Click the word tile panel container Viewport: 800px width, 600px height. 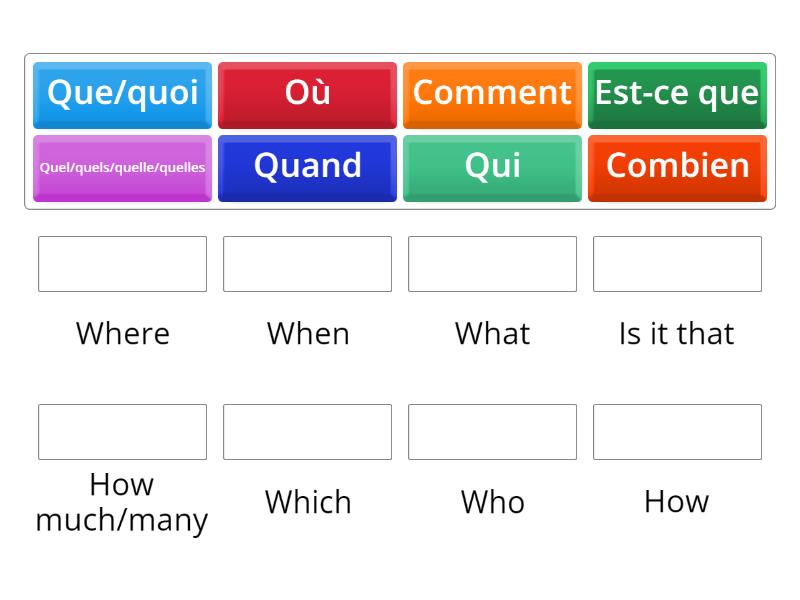tap(400, 131)
